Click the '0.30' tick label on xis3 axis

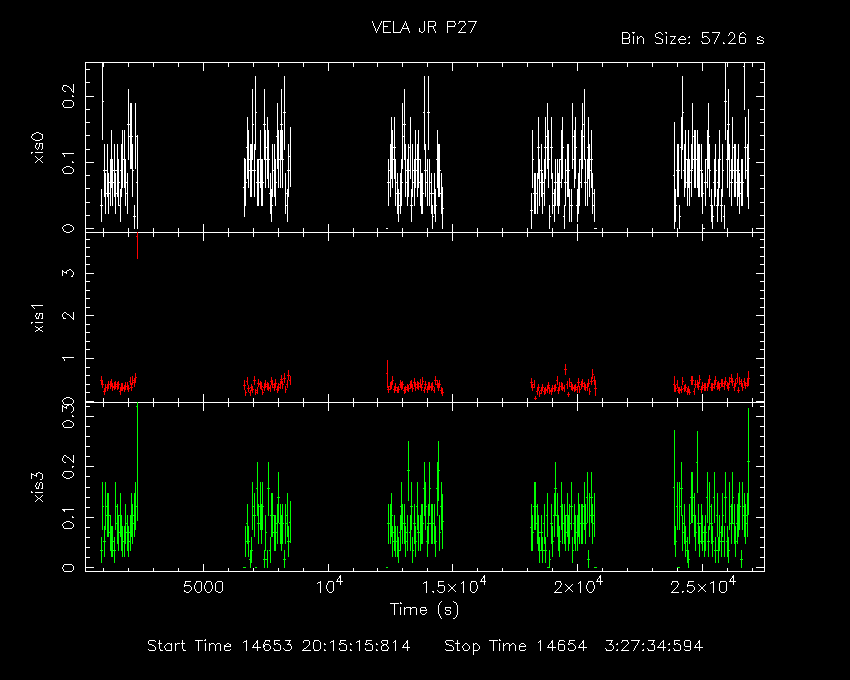pos(69,414)
